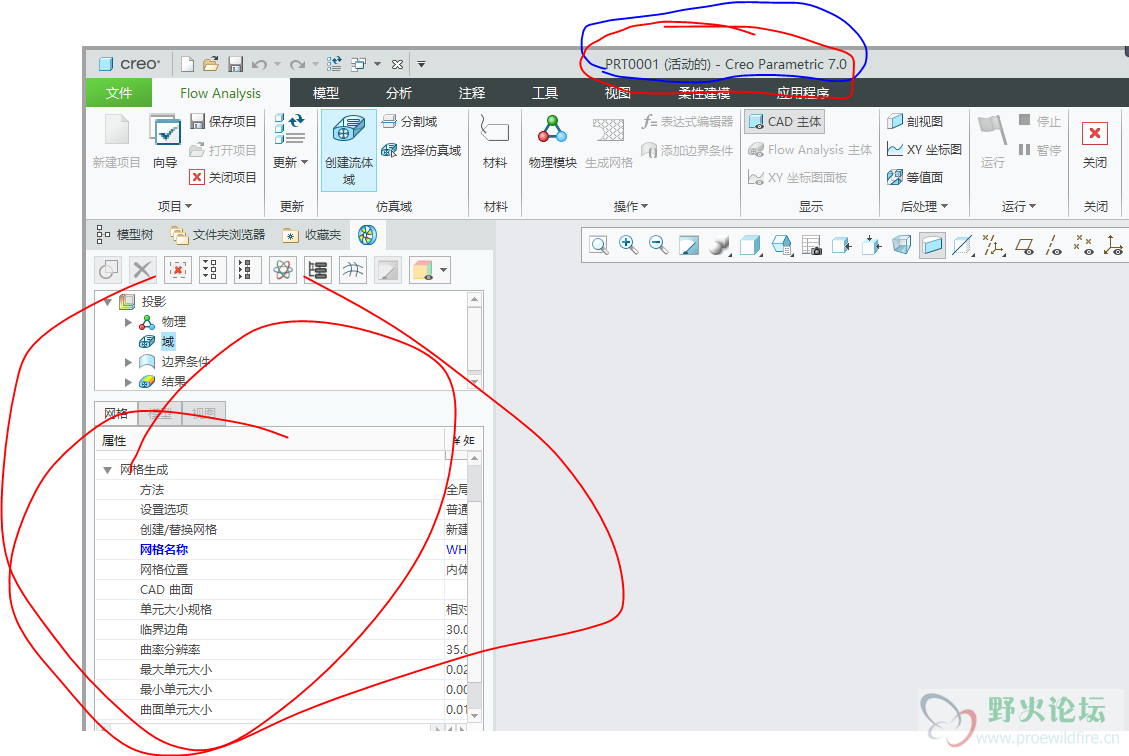Toggle datum point display in graphics toolbar
The width and height of the screenshot is (1129, 756).
click(x=1083, y=246)
